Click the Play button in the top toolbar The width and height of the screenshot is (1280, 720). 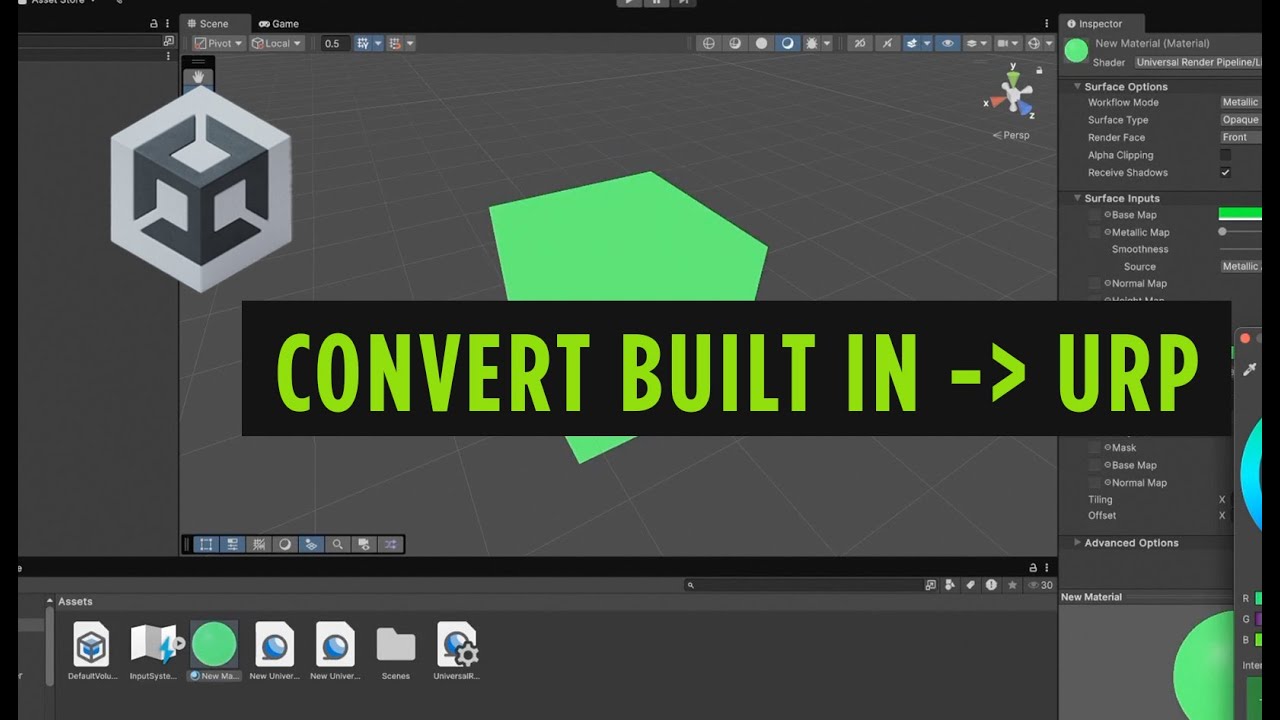point(628,3)
